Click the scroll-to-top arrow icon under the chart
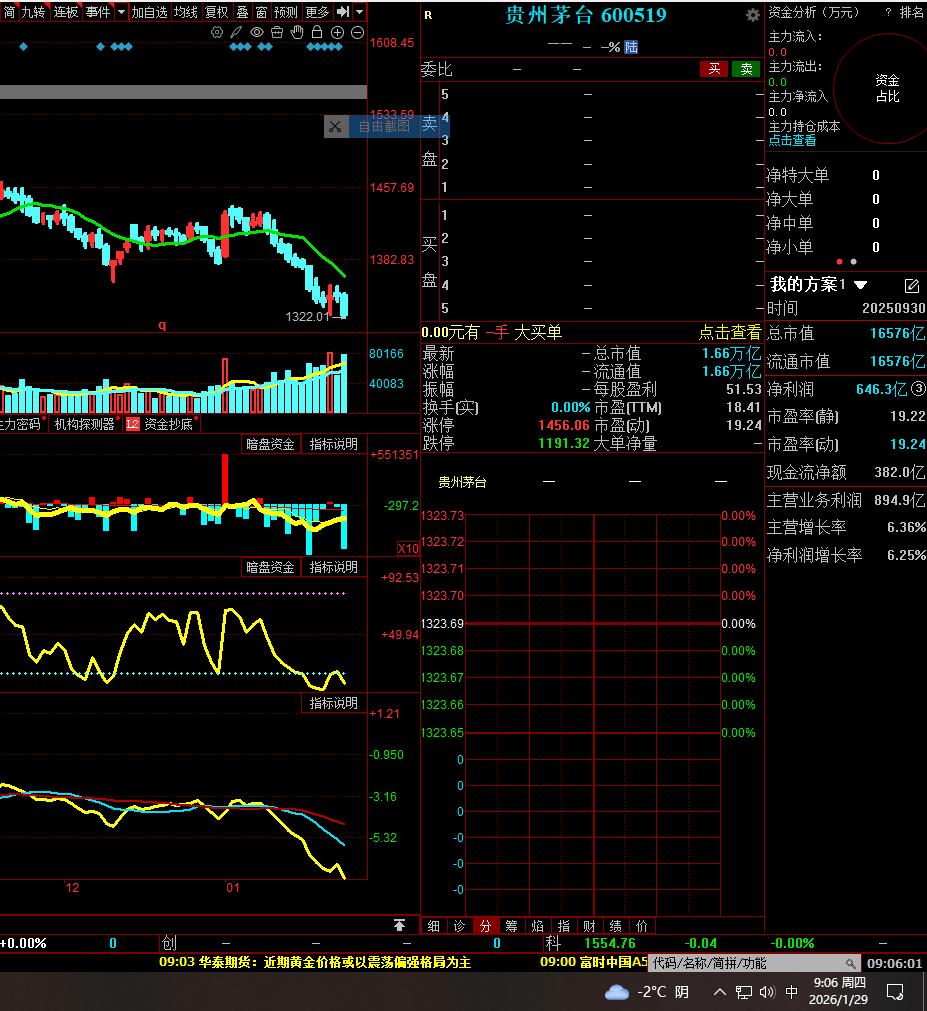 pos(400,925)
